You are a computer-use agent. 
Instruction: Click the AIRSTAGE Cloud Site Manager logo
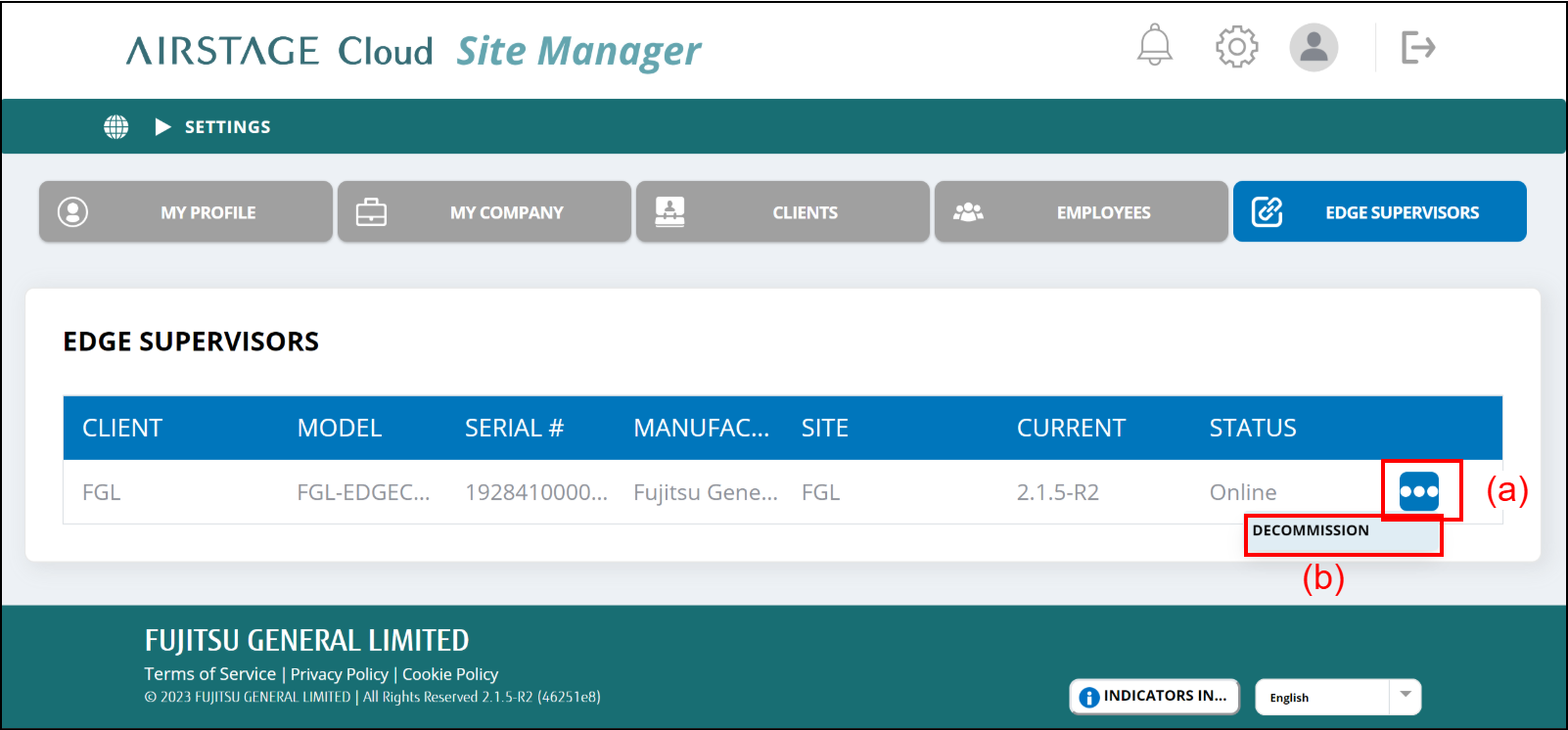(413, 51)
